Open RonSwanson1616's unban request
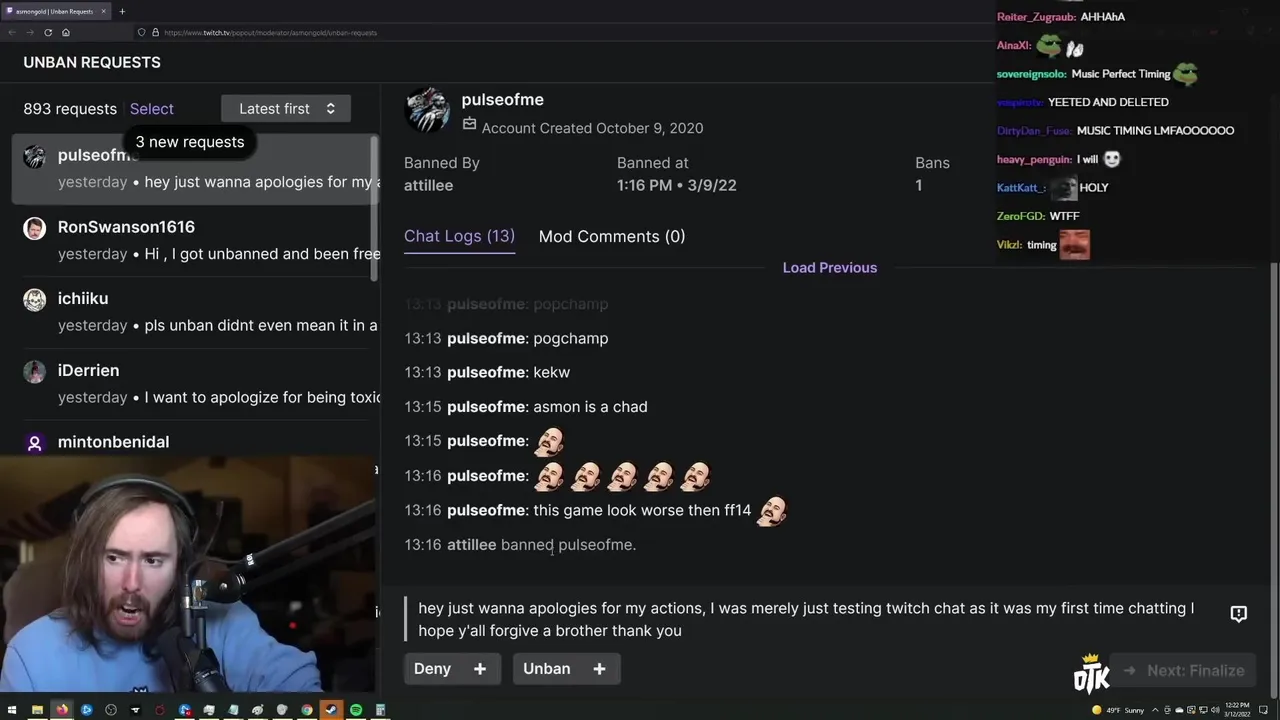Image resolution: width=1280 pixels, height=720 pixels. click(x=196, y=240)
